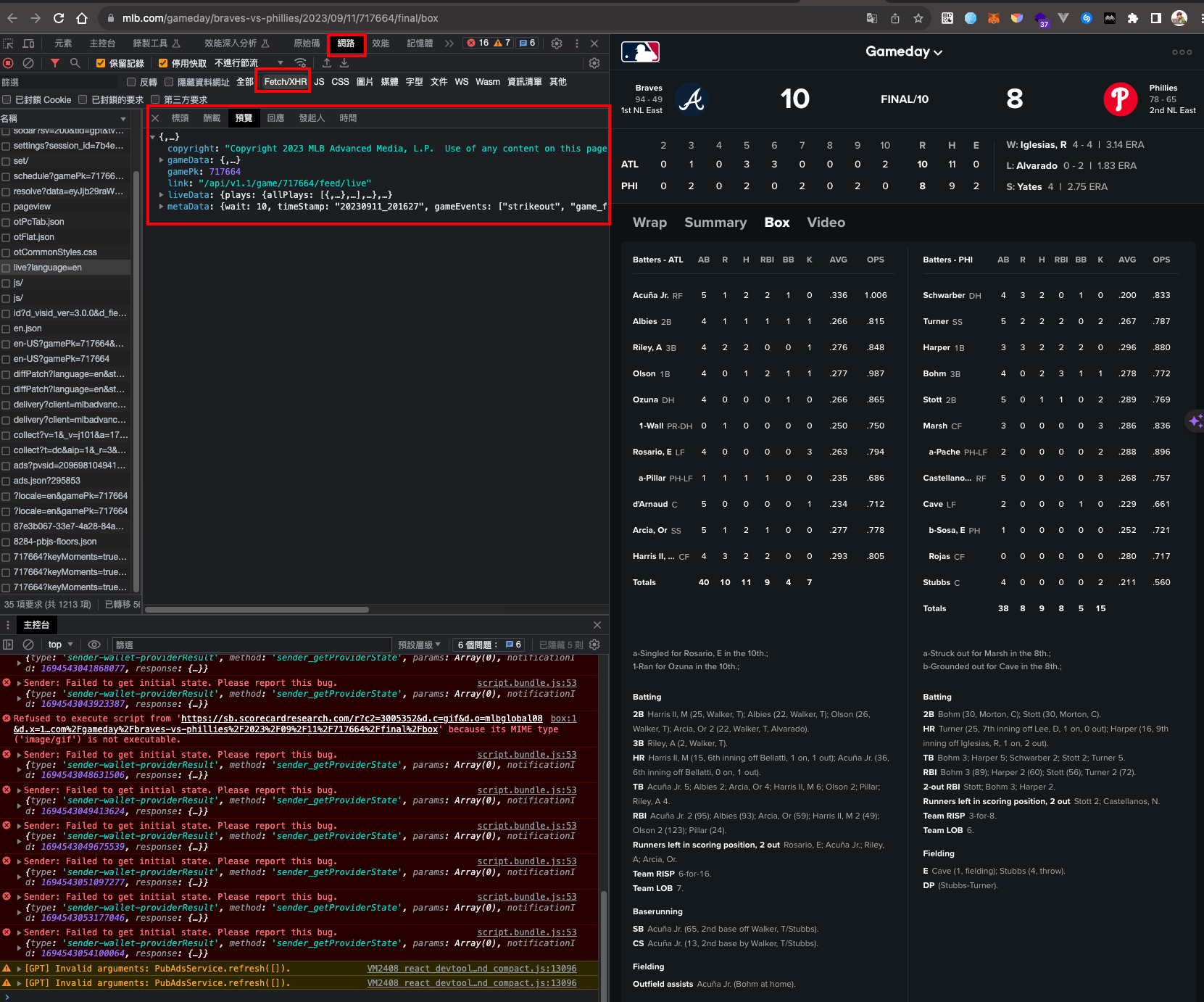Click the MLB logo
Image resolution: width=1204 pixels, height=1002 pixels.
point(640,52)
